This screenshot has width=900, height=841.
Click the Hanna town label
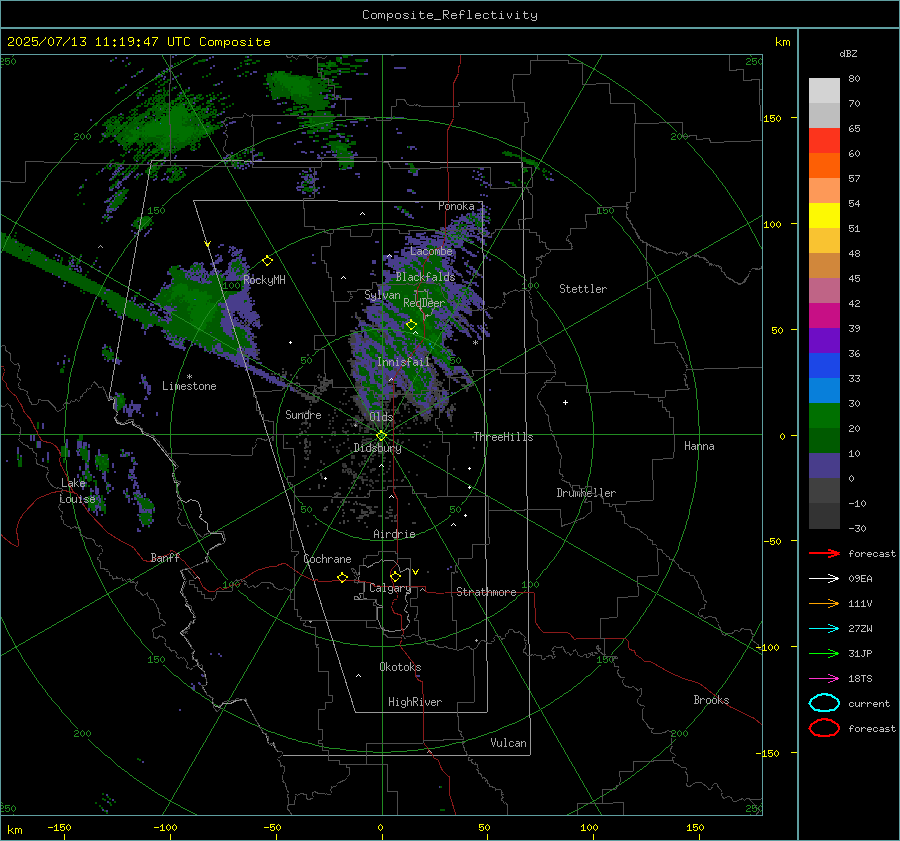coord(699,446)
